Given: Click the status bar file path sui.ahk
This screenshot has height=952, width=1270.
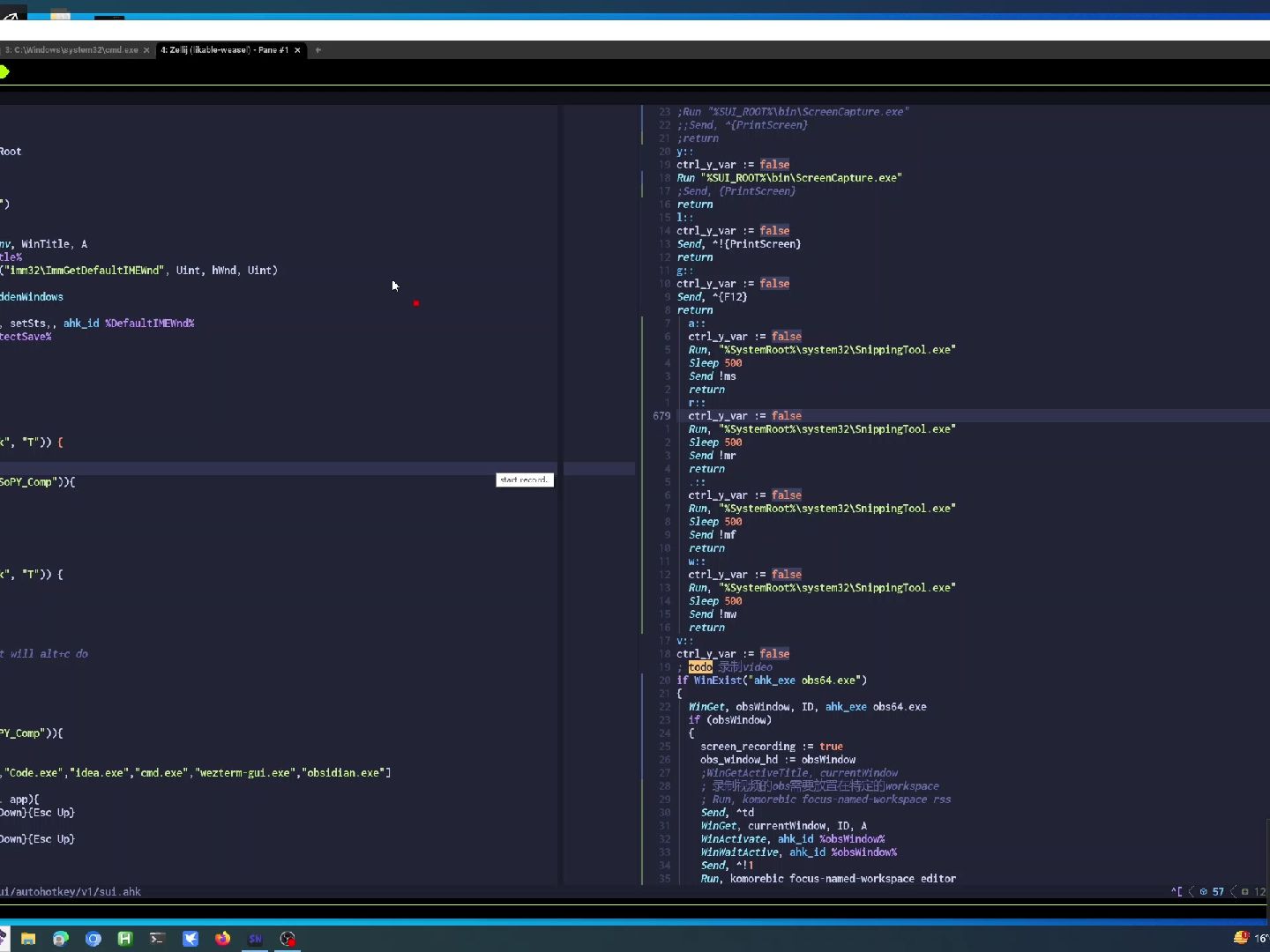Looking at the screenshot, I should click(71, 892).
